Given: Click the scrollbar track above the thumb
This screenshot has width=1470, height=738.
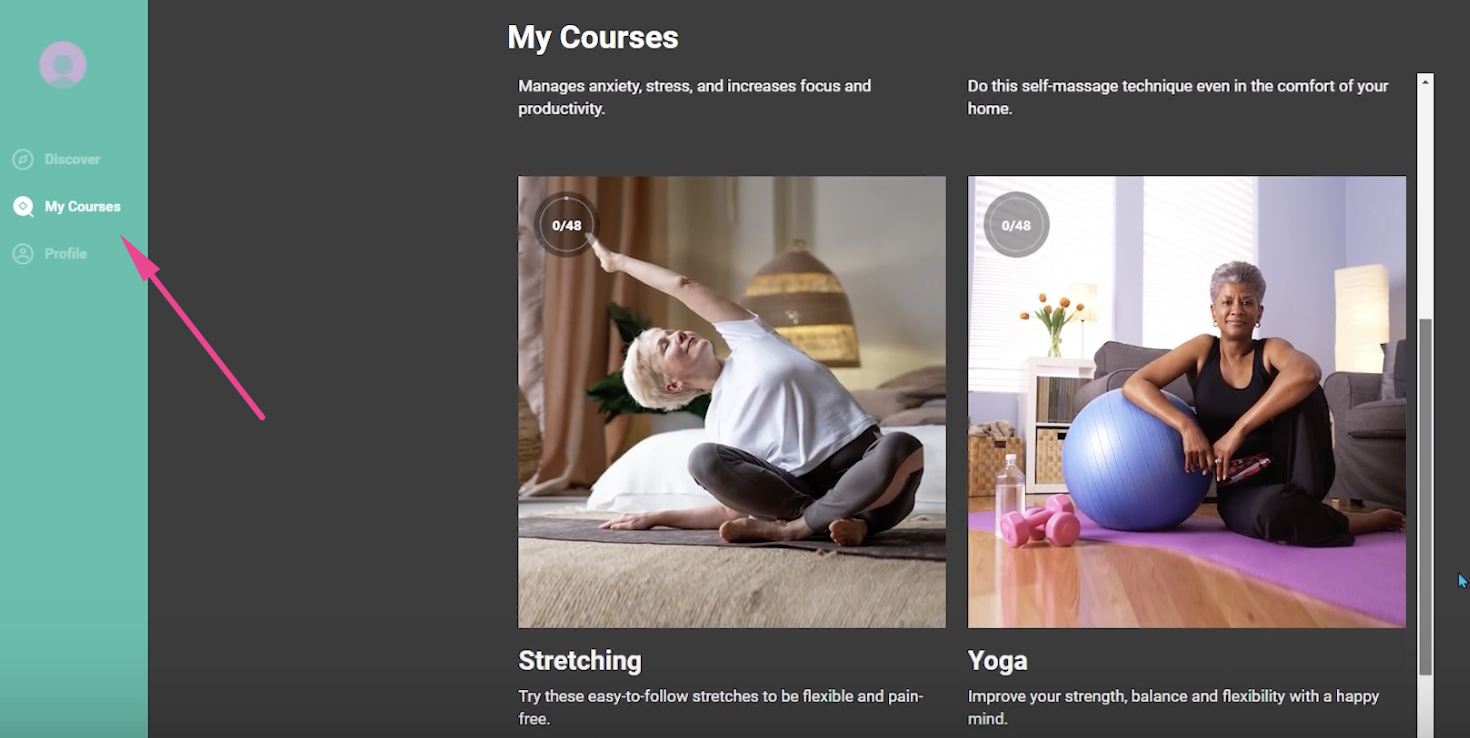Looking at the screenshot, I should pyautogui.click(x=1426, y=205).
